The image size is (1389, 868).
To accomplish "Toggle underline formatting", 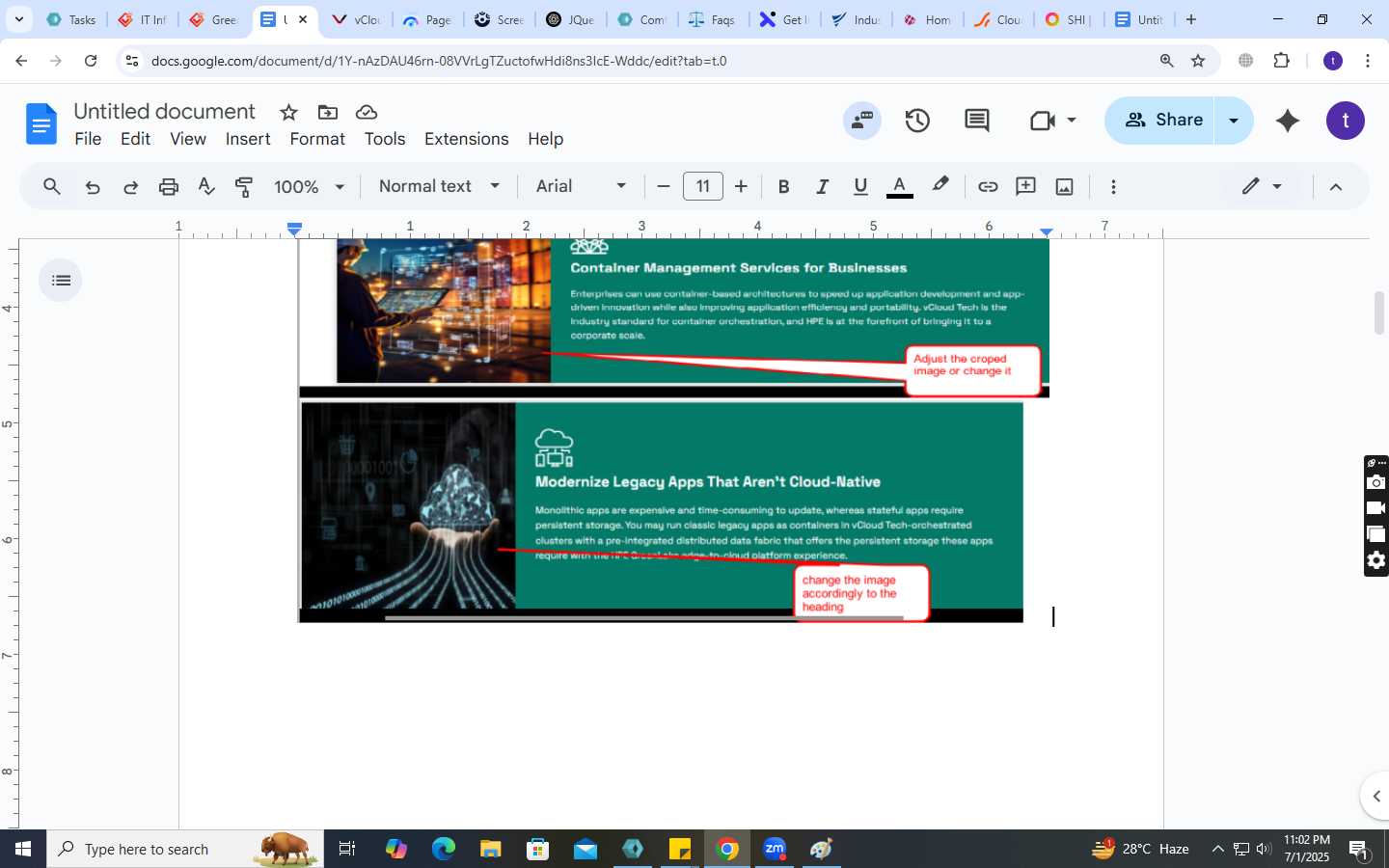I will 860,186.
